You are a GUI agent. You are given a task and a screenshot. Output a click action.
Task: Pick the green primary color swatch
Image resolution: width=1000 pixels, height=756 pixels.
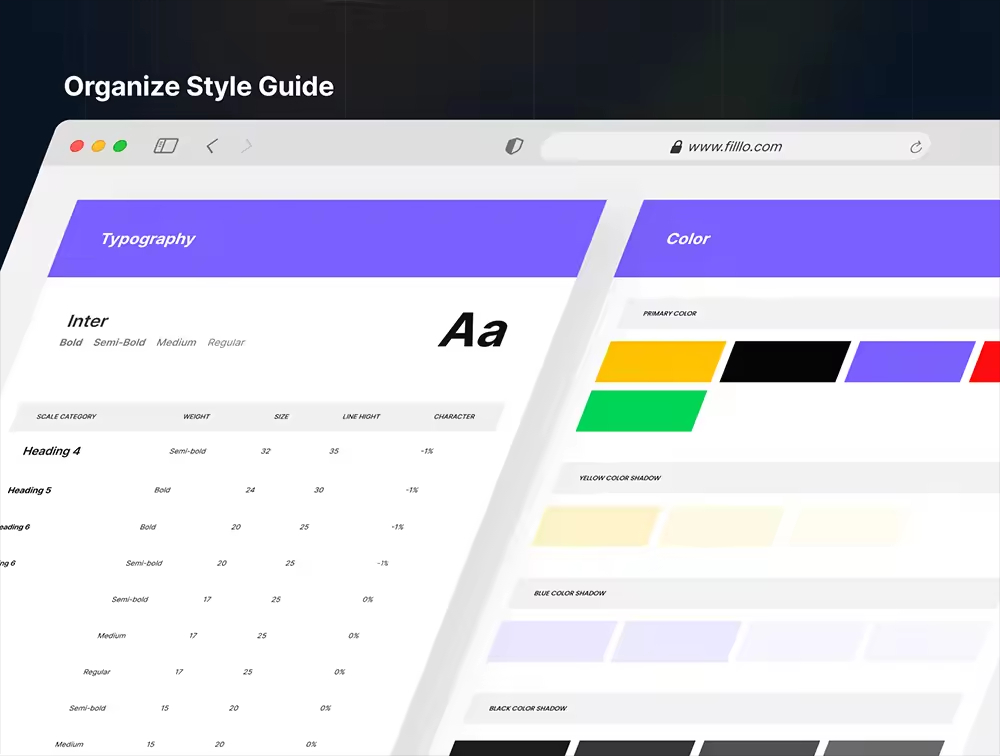click(x=642, y=411)
